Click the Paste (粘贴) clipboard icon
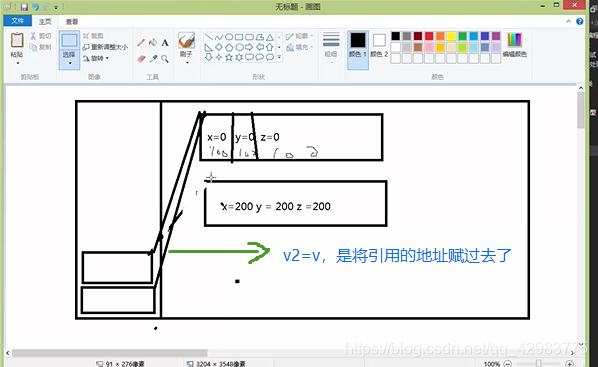The image size is (598, 367). point(17,40)
